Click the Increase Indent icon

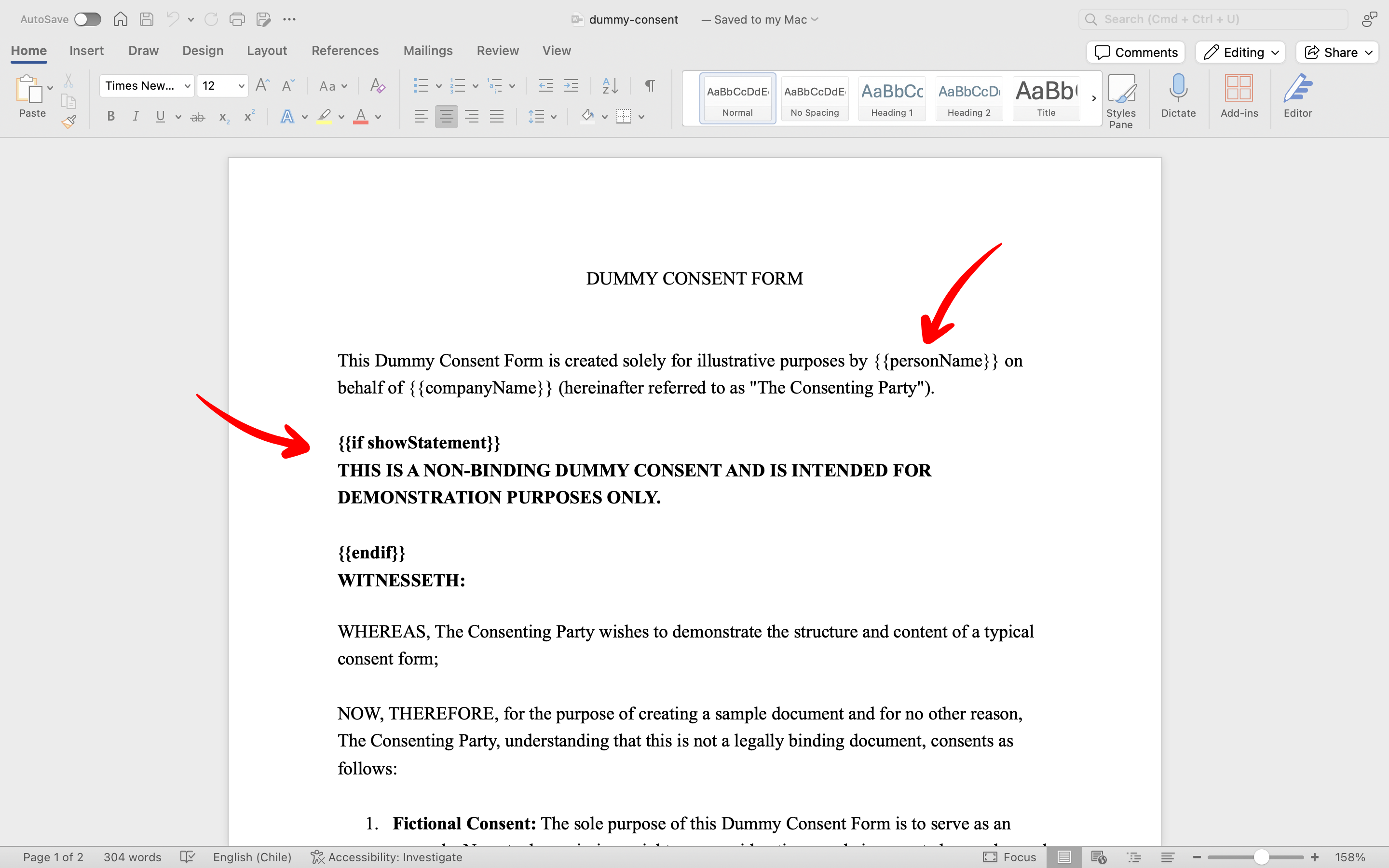point(571,85)
